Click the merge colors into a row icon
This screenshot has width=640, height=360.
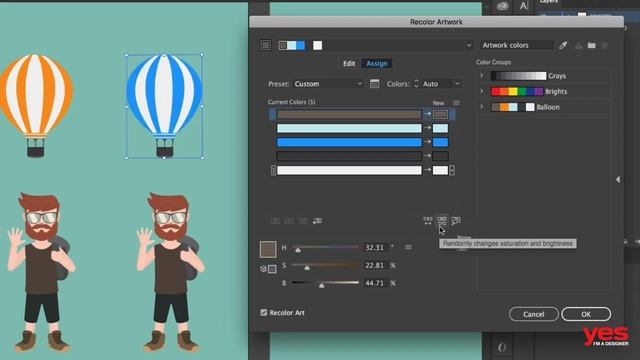[x=275, y=221]
